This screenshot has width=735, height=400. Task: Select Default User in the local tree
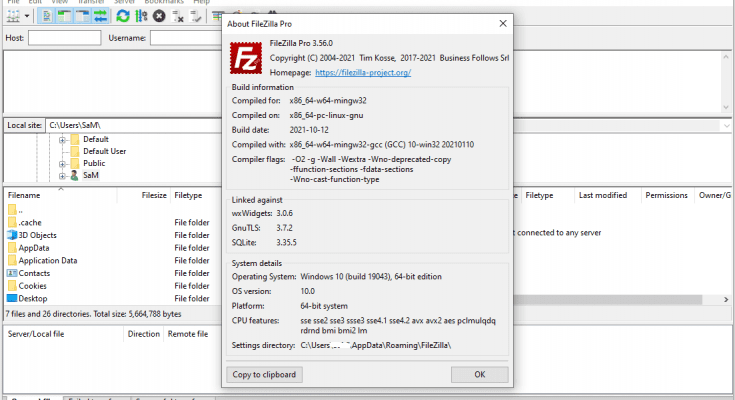pyautogui.click(x=105, y=151)
